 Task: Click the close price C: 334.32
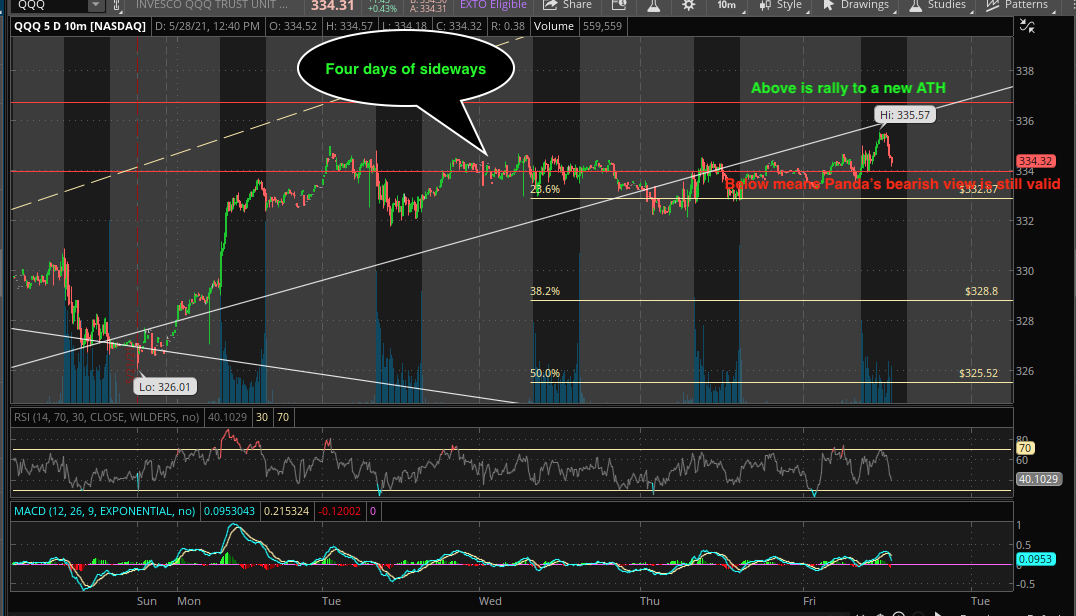coord(458,26)
